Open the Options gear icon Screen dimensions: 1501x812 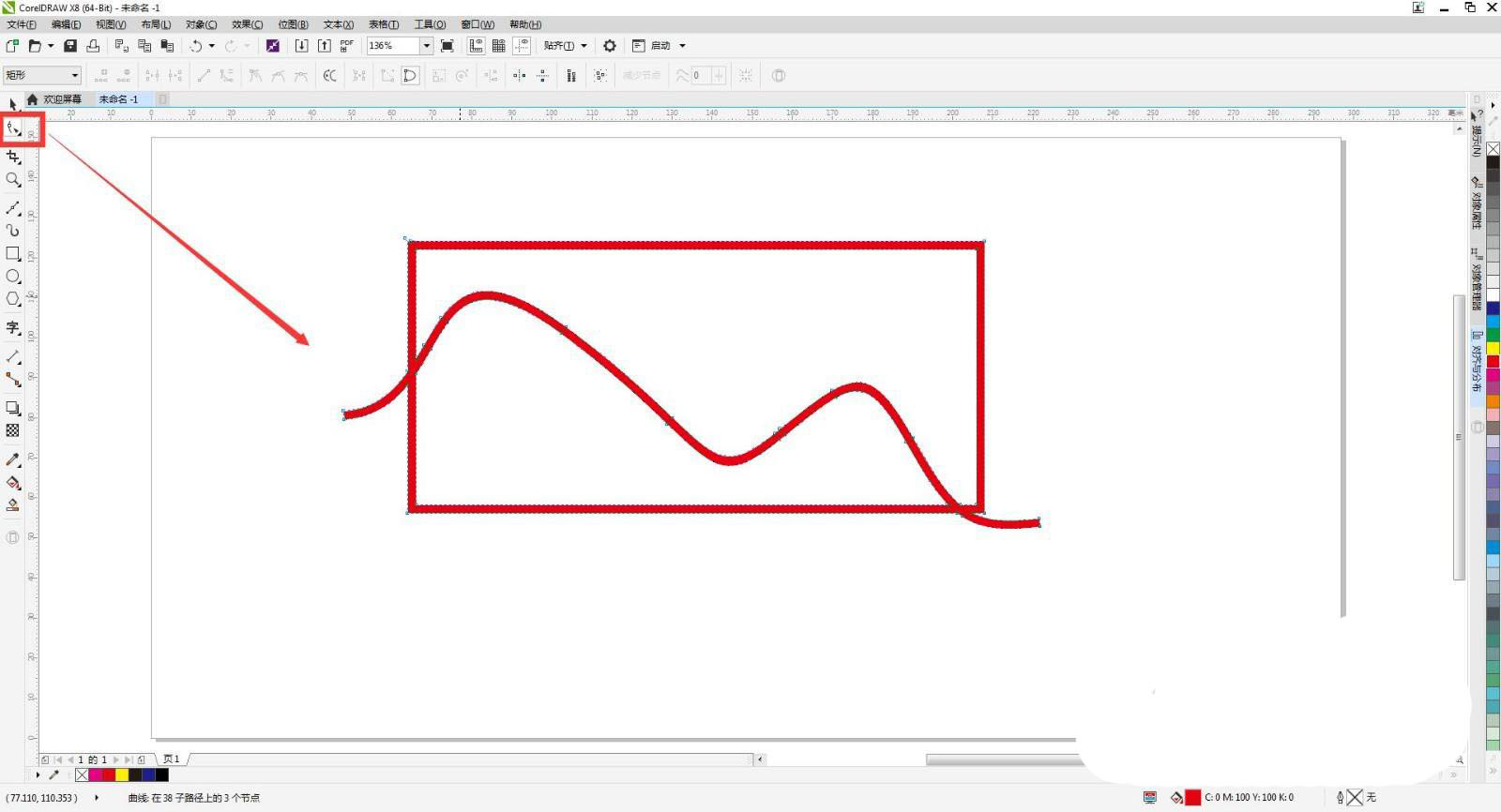(610, 46)
